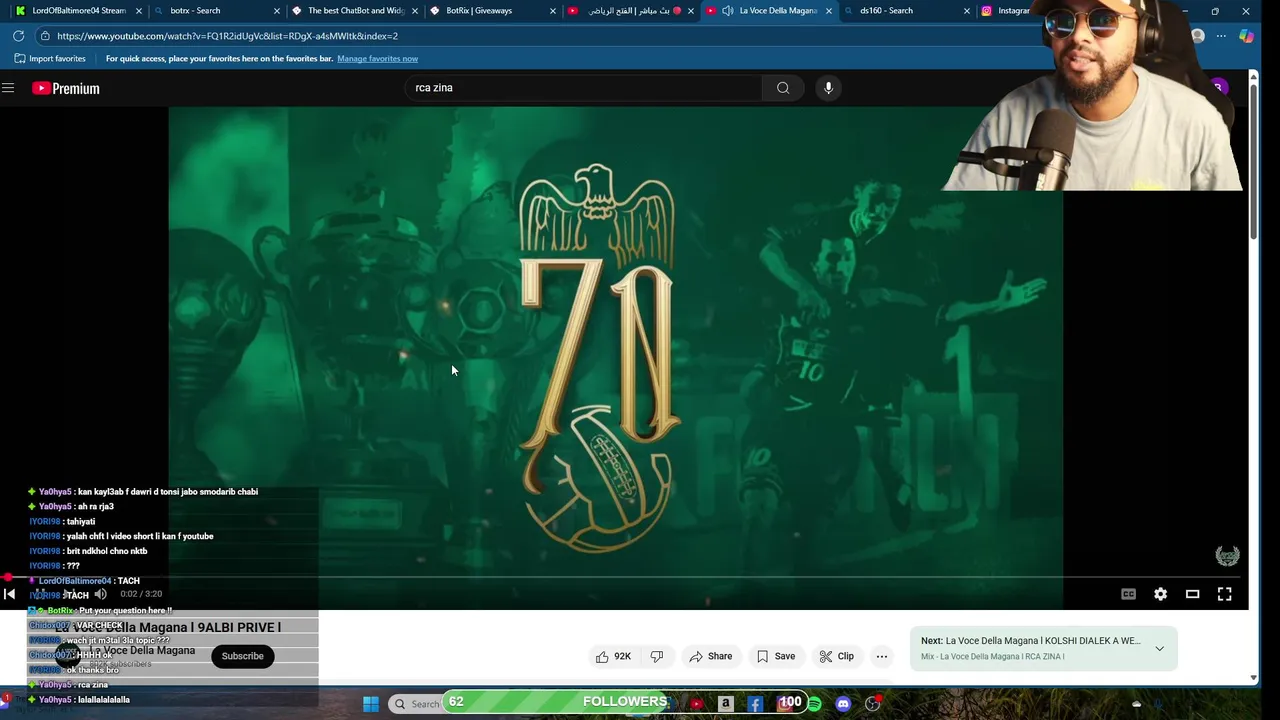Start voice search with the microphone

point(828,88)
